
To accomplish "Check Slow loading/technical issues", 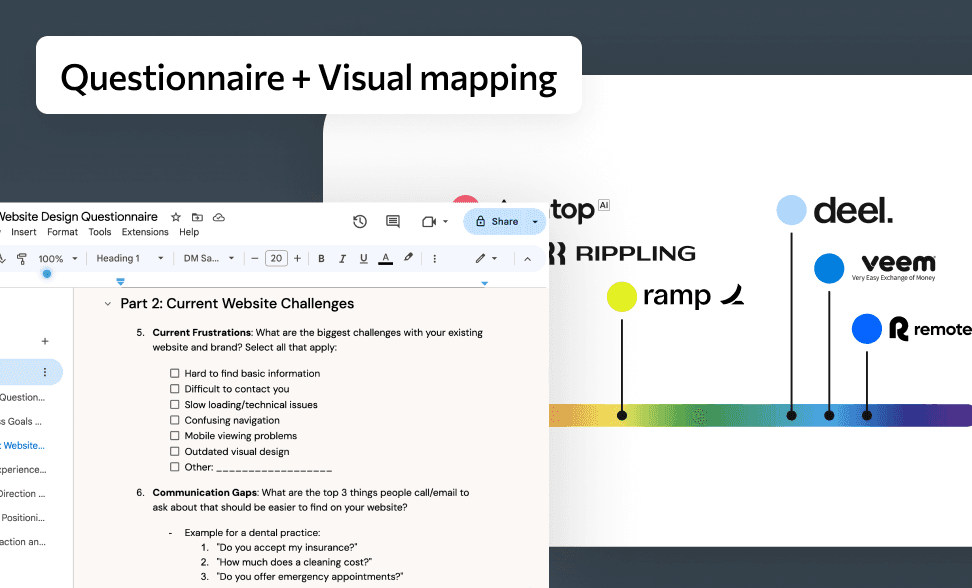I will click(175, 405).
